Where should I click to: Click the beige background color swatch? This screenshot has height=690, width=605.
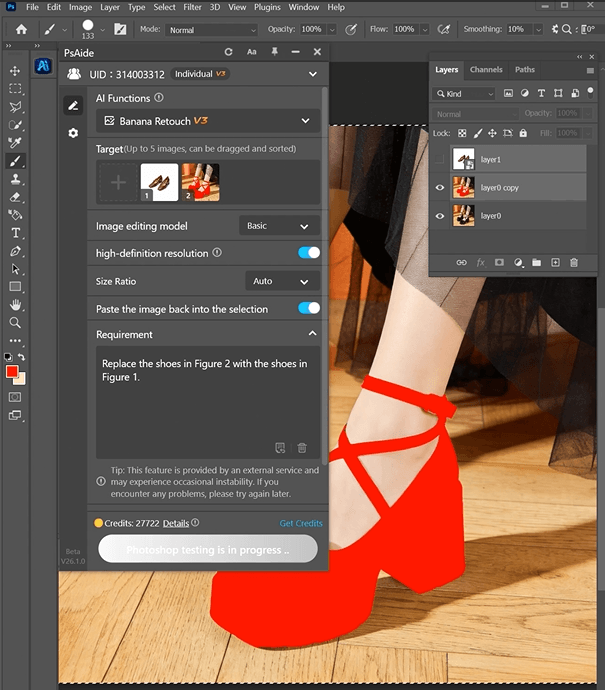[22, 381]
